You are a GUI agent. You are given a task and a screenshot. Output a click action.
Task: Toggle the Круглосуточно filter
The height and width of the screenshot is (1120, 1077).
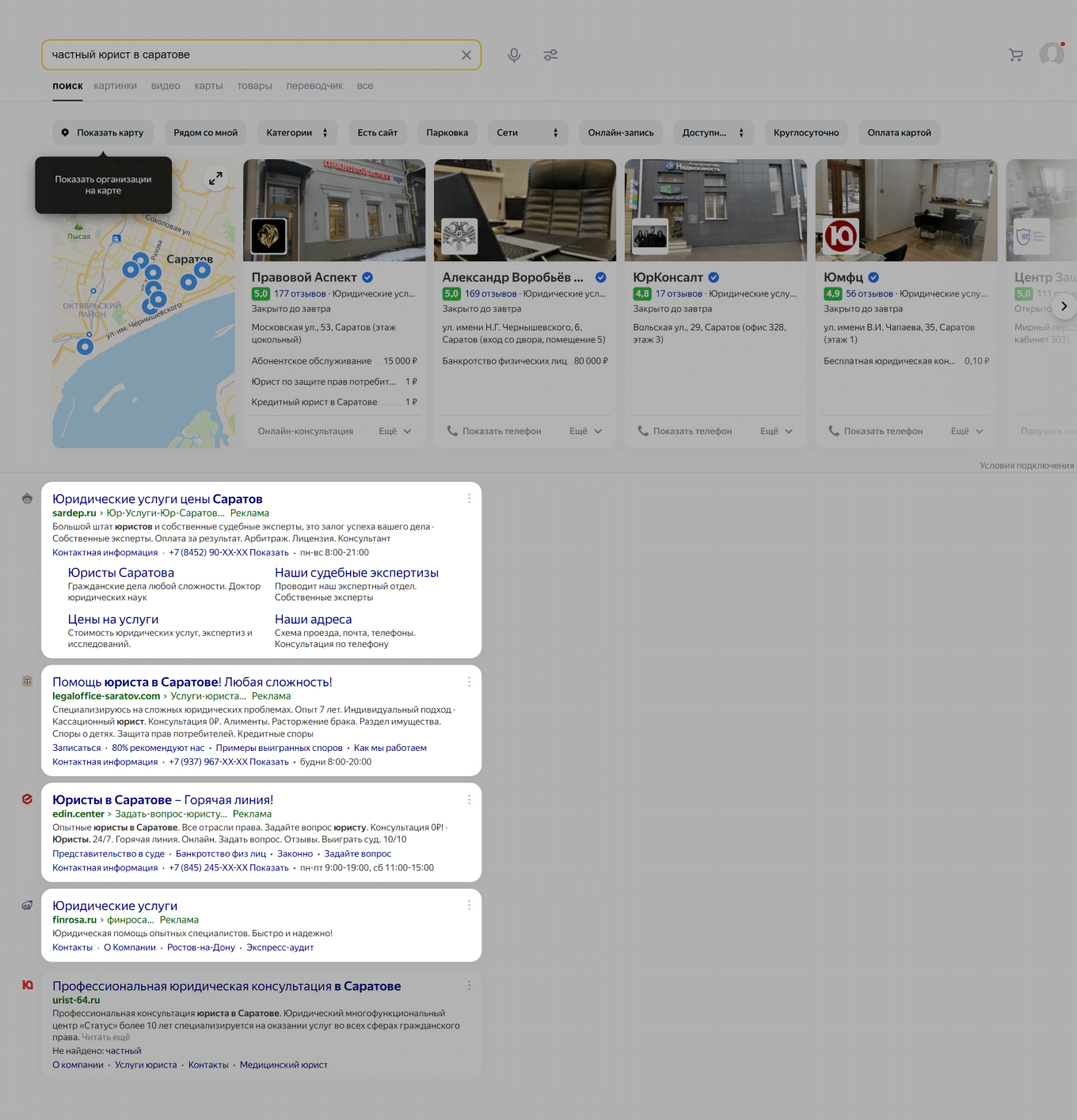tap(806, 132)
